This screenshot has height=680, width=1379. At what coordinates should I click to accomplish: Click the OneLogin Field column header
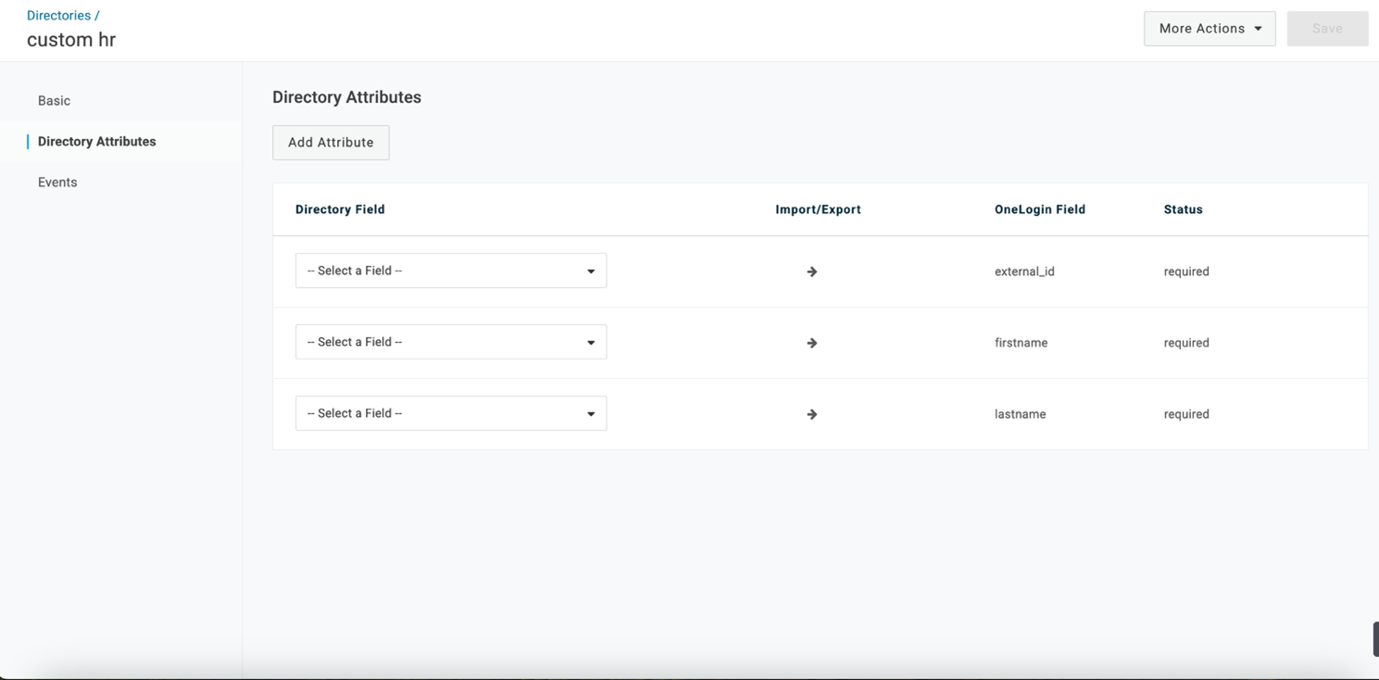pyautogui.click(x=1040, y=210)
